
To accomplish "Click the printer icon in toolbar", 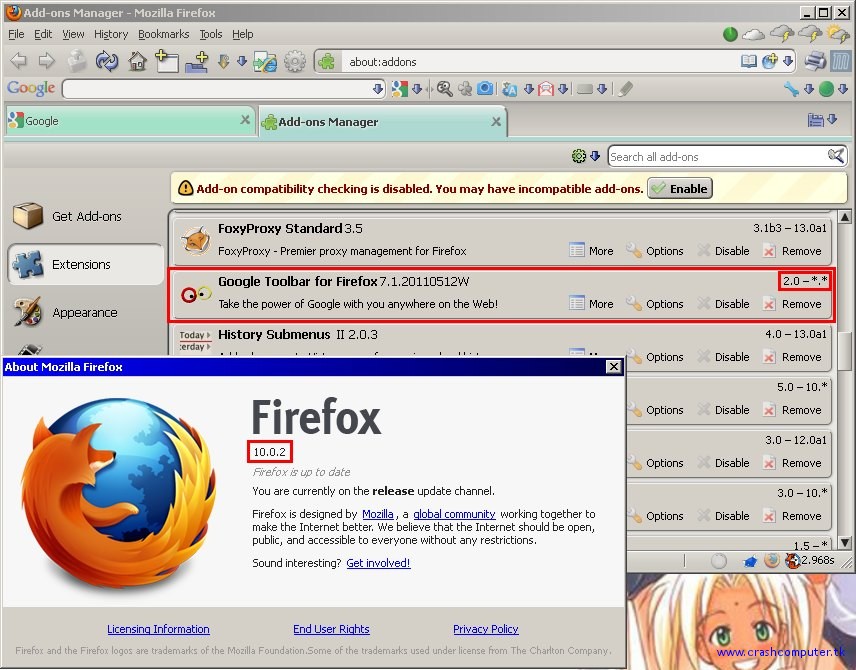I will coord(816,61).
